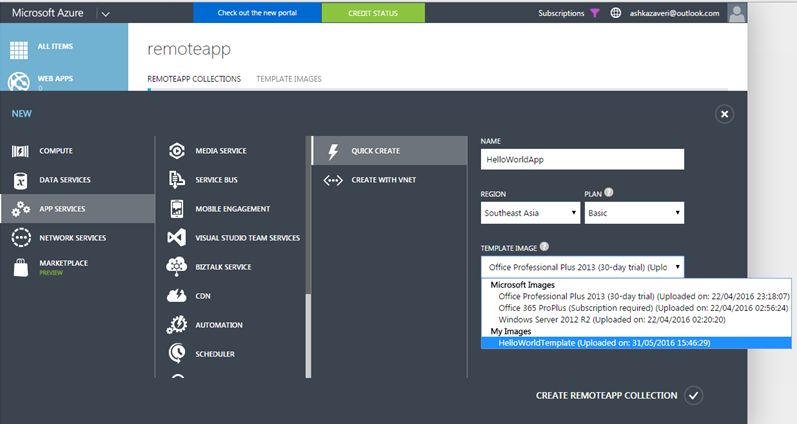Open the Marketplace bag icon
Viewport: 797px width, 424px height.
click(x=21, y=267)
